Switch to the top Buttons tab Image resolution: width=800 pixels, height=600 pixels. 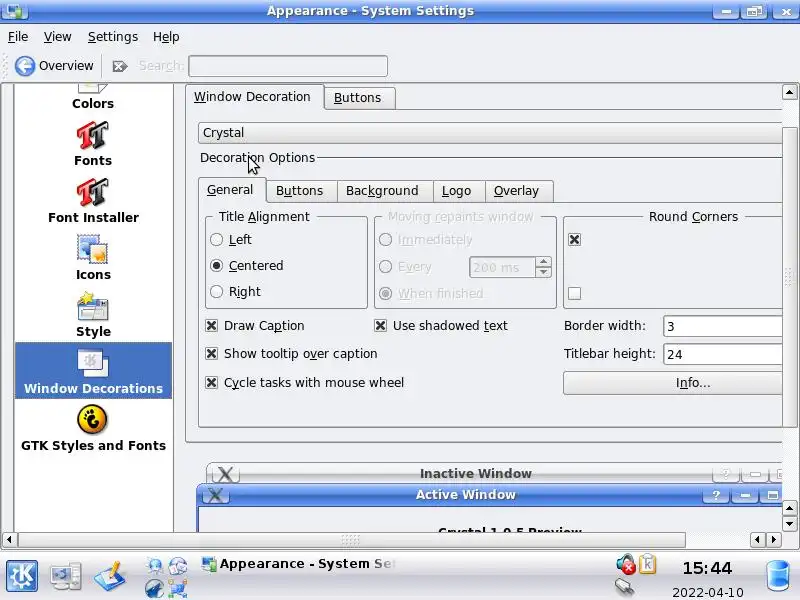coord(359,98)
